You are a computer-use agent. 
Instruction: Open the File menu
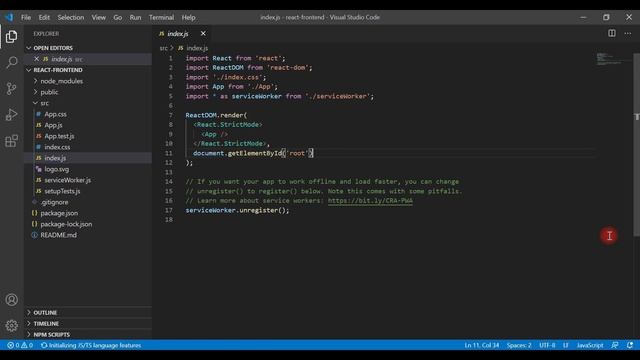click(x=26, y=17)
